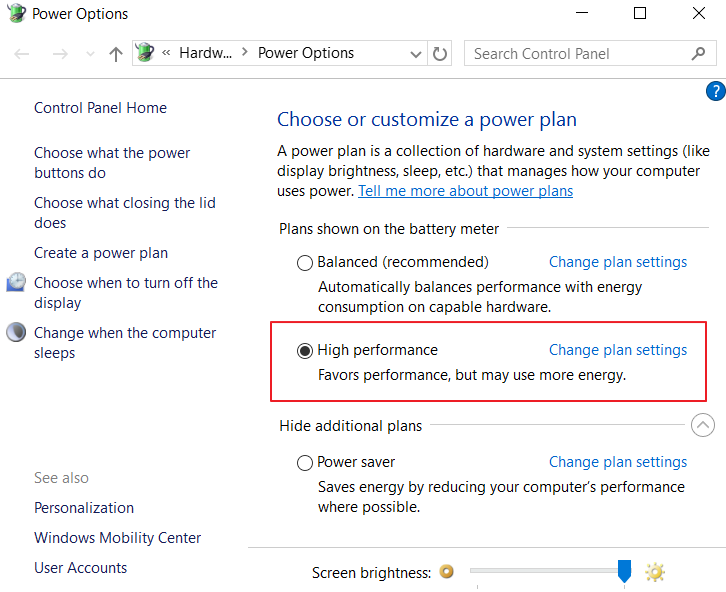
Task: Collapse Hide additional plans chevron
Action: pyautogui.click(x=702, y=425)
